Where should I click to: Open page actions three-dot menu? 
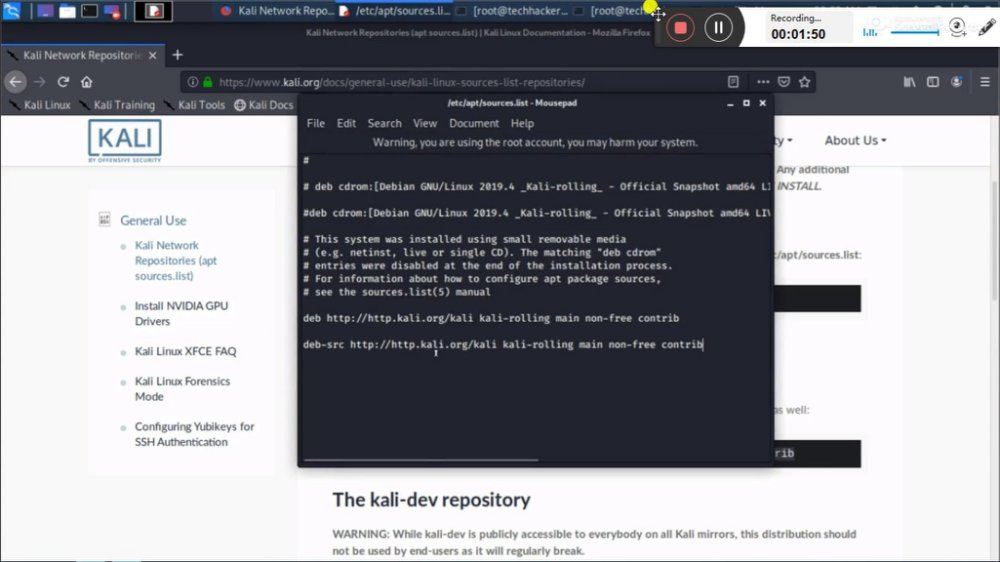[x=763, y=82]
